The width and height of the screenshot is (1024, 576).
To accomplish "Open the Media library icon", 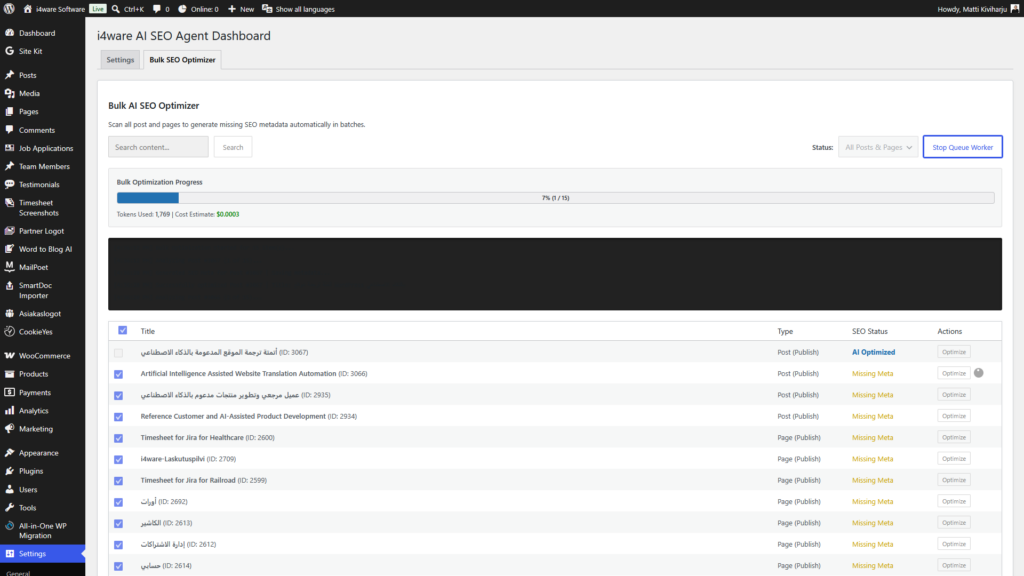I will tap(10, 93).
